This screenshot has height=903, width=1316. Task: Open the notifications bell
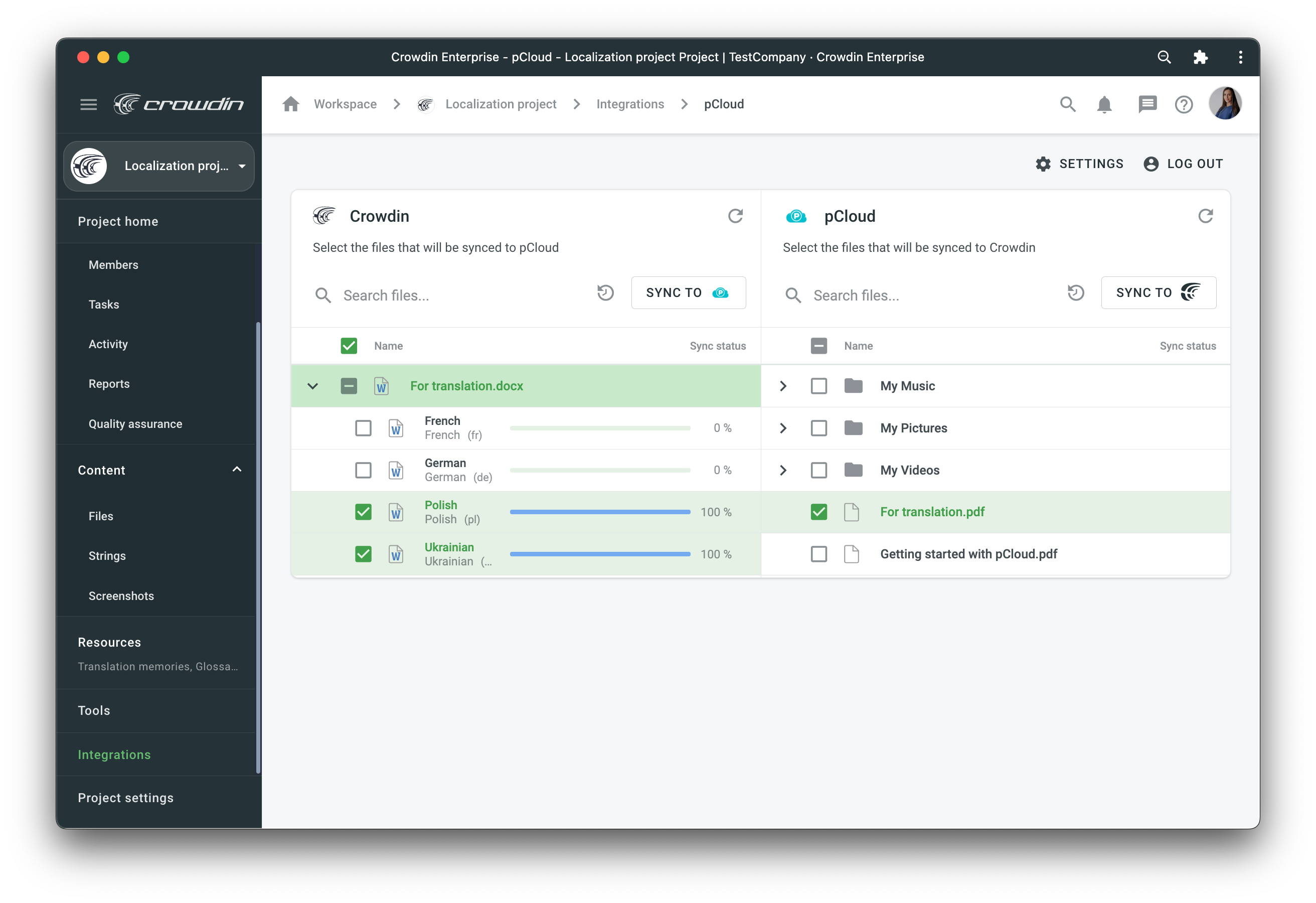click(x=1104, y=104)
